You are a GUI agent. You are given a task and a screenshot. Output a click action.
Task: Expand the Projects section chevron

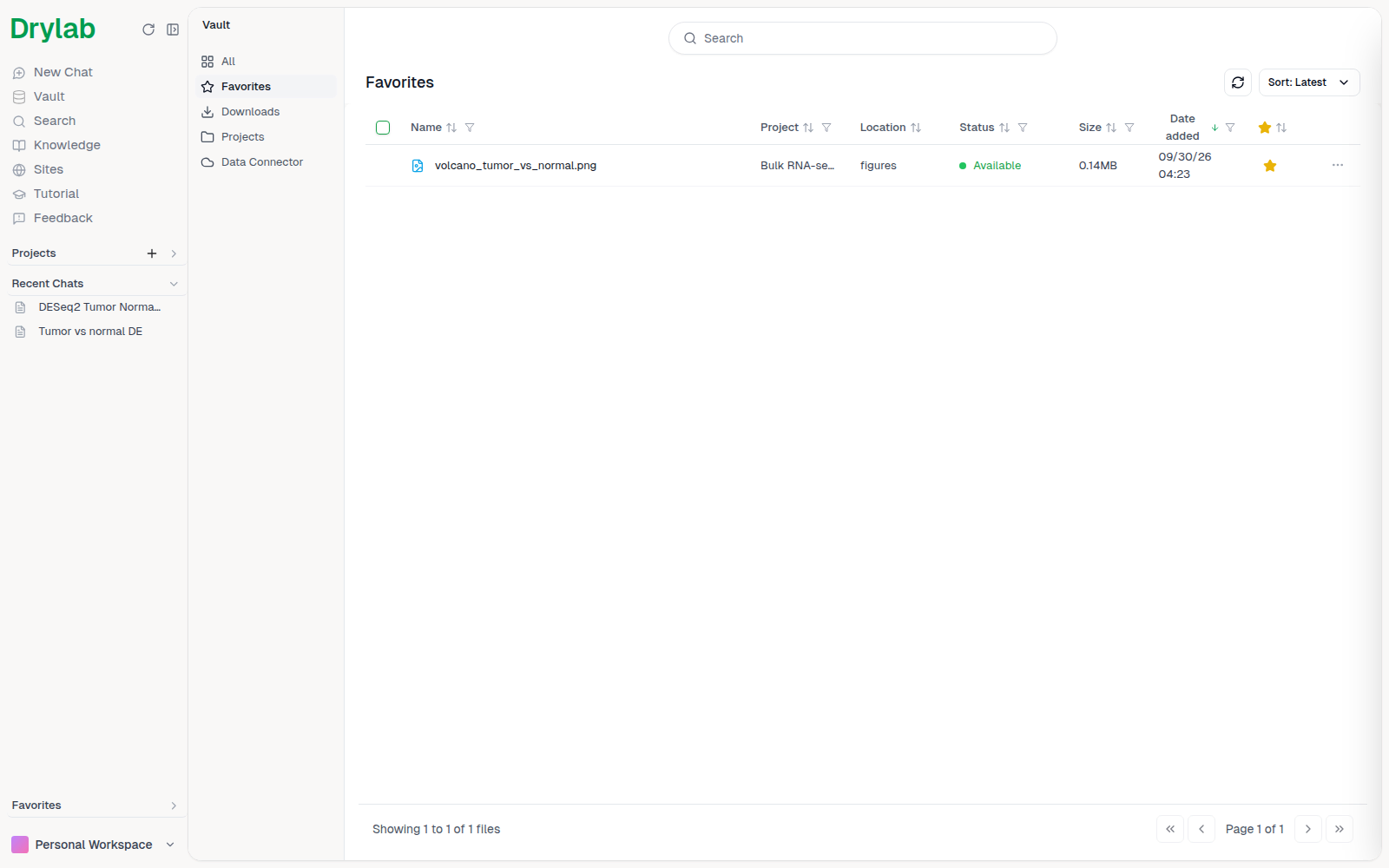pos(174,253)
